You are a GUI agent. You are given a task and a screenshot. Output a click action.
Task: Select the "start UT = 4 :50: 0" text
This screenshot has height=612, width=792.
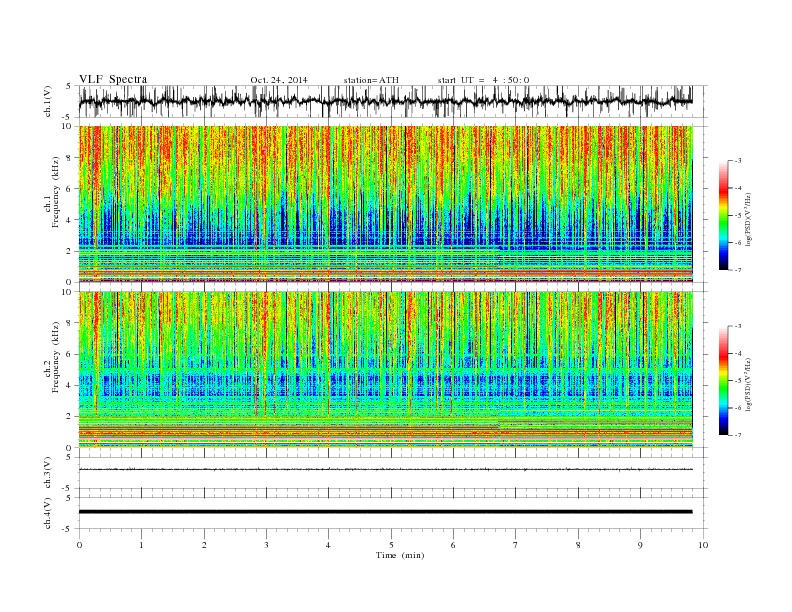pyautogui.click(x=483, y=80)
